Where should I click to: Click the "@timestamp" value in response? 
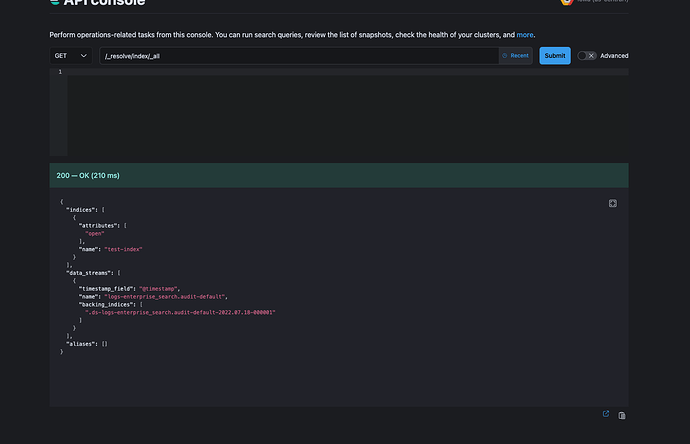pyautogui.click(x=158, y=288)
